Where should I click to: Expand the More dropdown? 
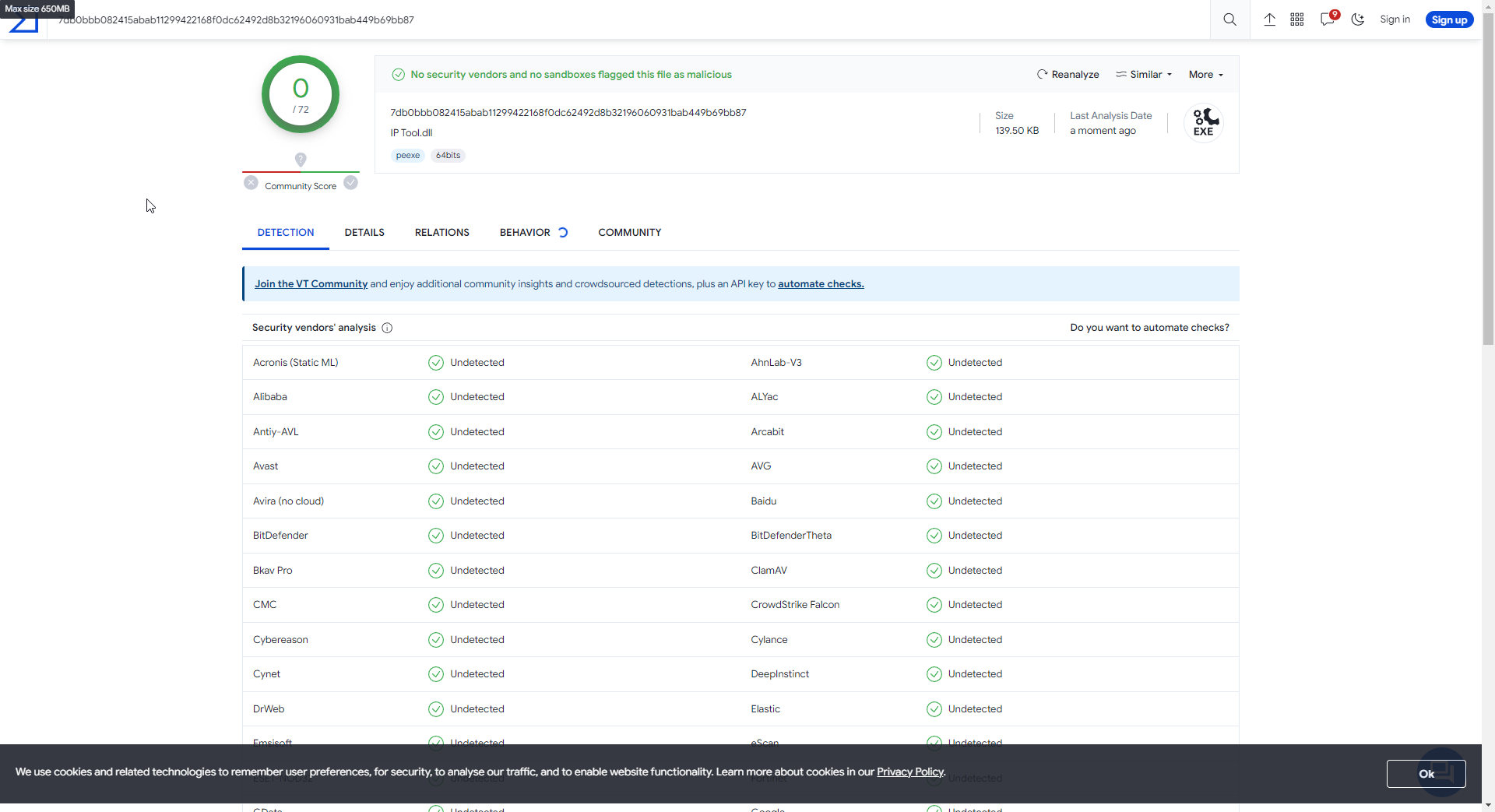[x=1206, y=75]
